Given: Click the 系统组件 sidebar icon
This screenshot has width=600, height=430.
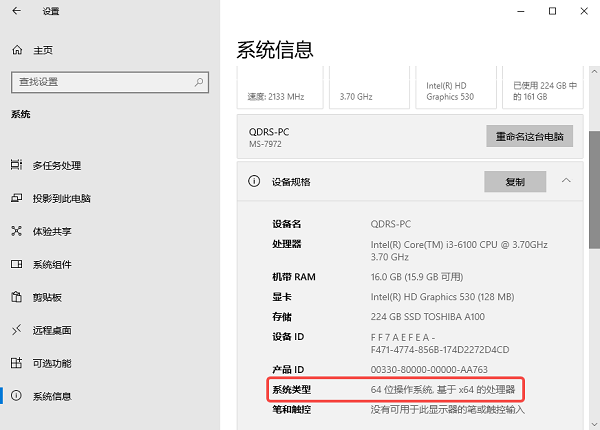Looking at the screenshot, I should (x=16, y=264).
